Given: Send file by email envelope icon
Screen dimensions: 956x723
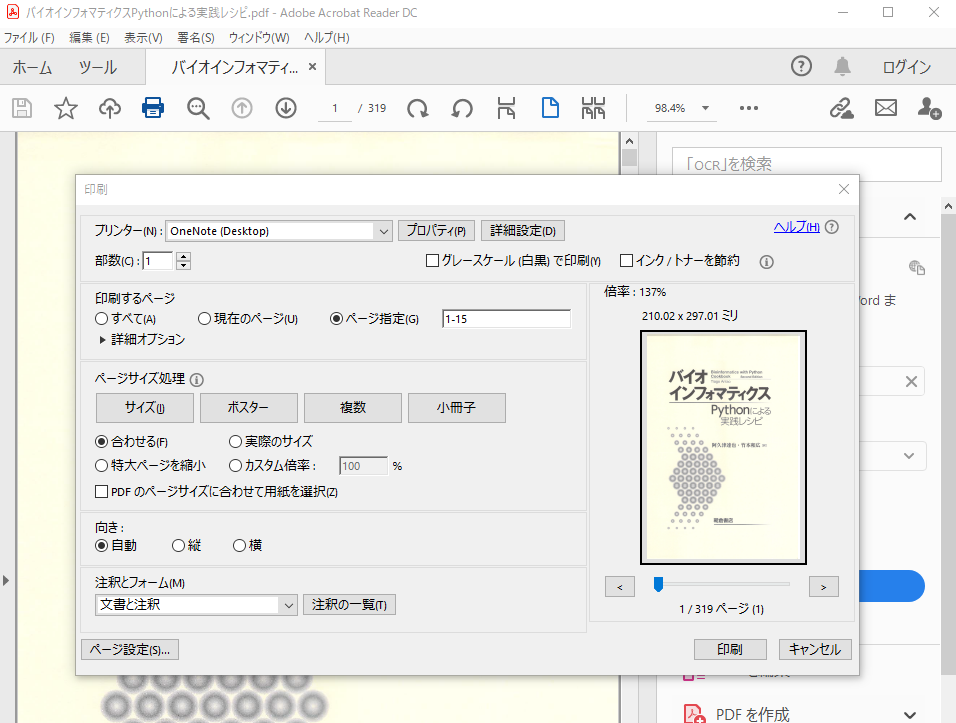Looking at the screenshot, I should click(x=886, y=108).
